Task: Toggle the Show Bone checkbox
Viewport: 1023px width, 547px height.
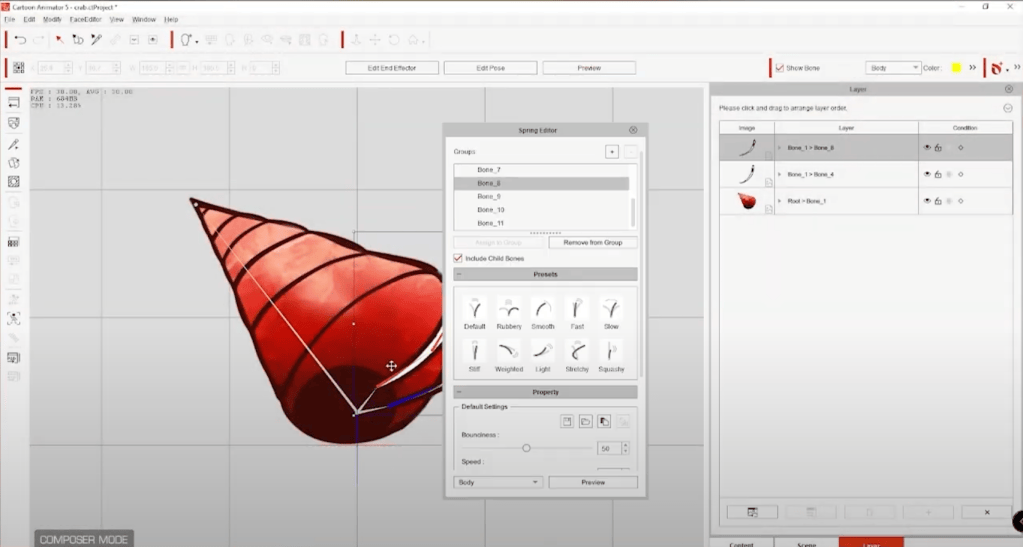Action: (780, 68)
